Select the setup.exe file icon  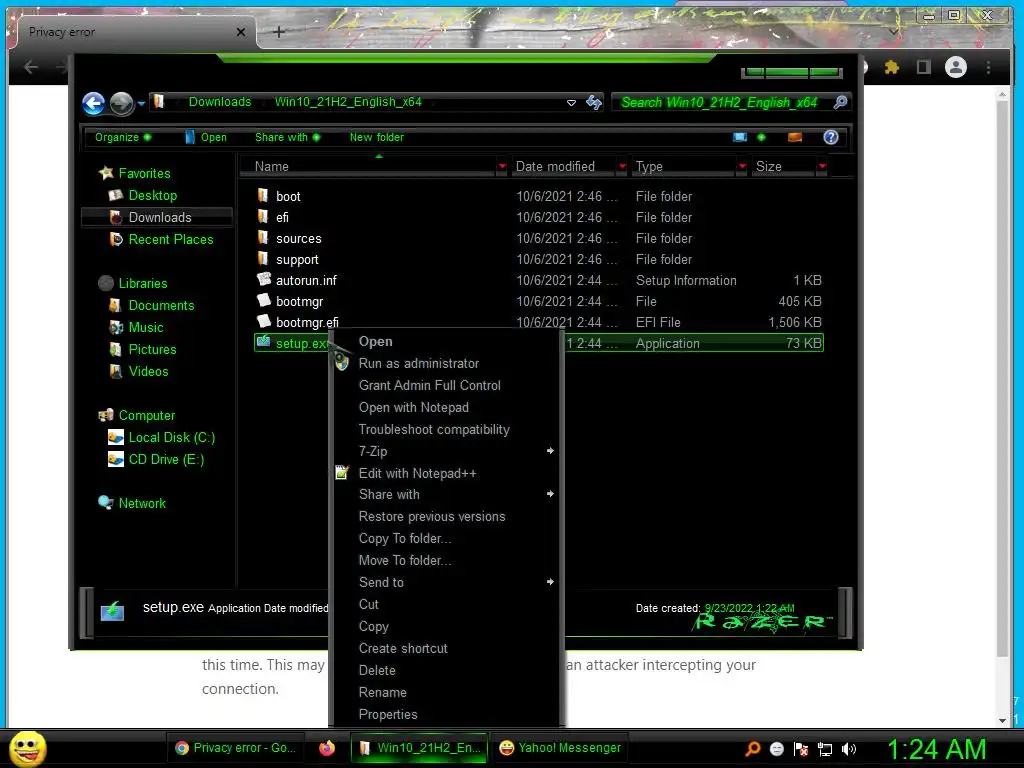pyautogui.click(x=263, y=342)
